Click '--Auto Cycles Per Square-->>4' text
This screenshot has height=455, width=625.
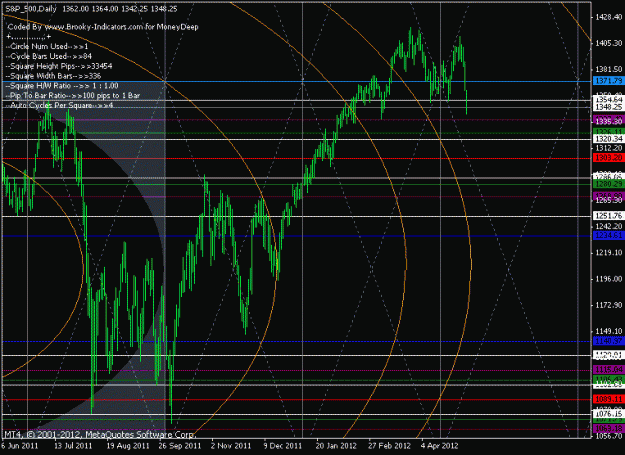59,106
